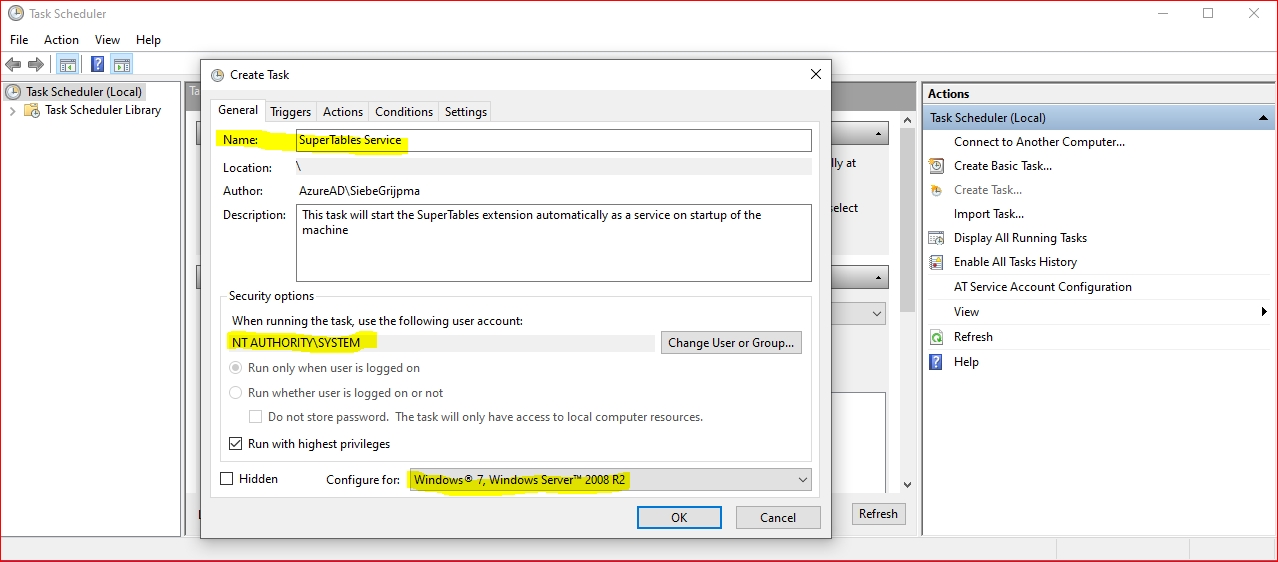Click the scrollbar down arrow in center pane
The width and height of the screenshot is (1278, 562).
click(907, 485)
